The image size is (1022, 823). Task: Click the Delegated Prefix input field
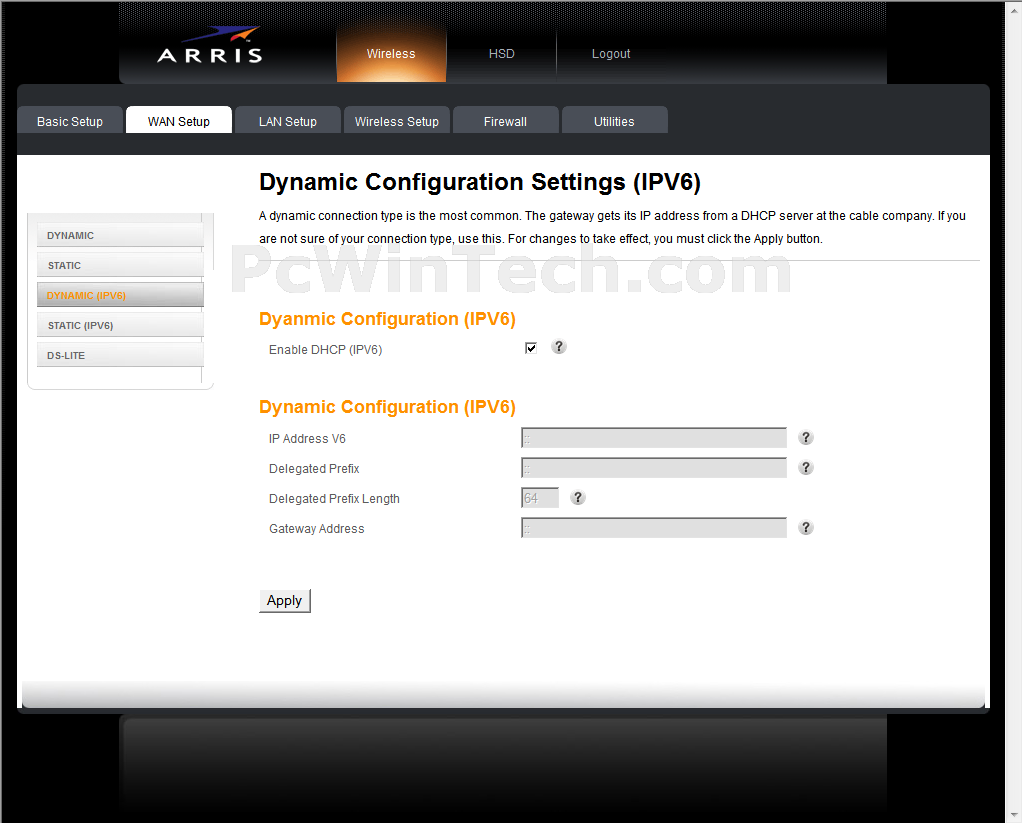[x=654, y=468]
